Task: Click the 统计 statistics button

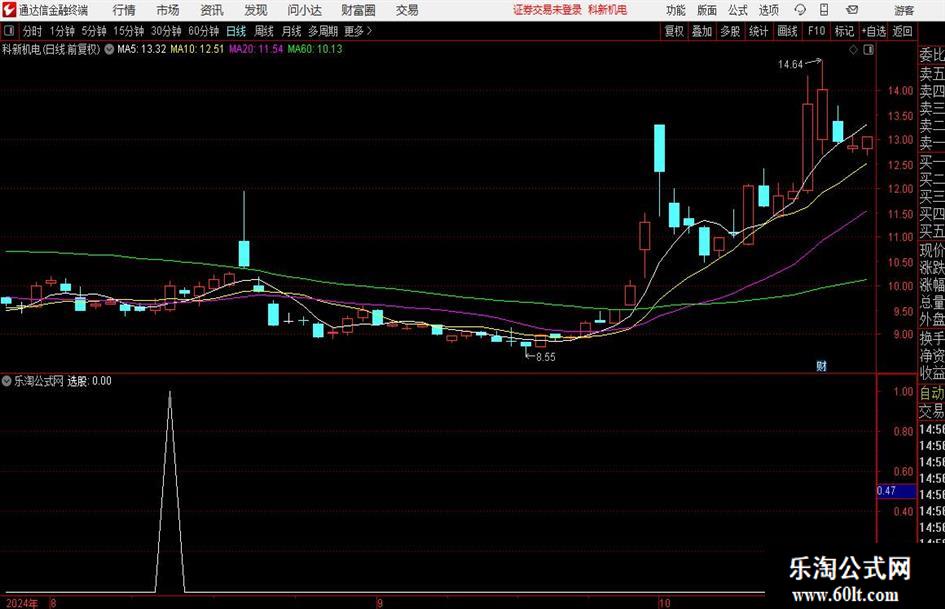Action: pyautogui.click(x=758, y=31)
